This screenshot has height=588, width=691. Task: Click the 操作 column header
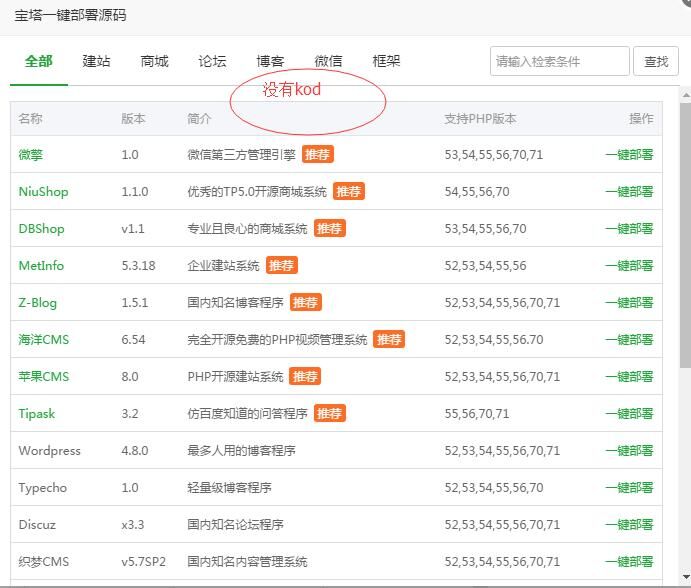point(641,119)
